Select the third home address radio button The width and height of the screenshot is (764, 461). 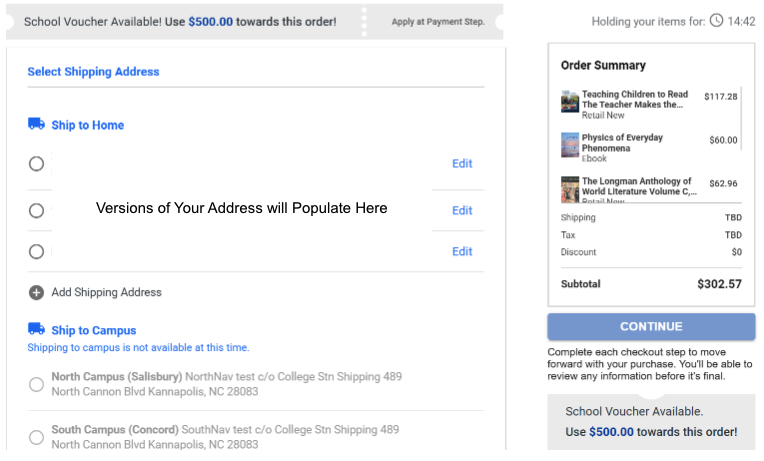[36, 251]
